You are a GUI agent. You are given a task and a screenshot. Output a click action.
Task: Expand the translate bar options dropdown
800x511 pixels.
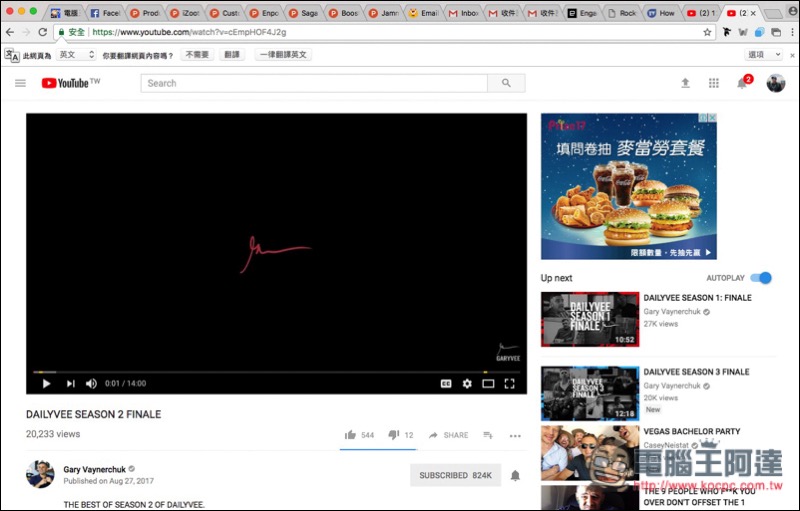pos(763,55)
